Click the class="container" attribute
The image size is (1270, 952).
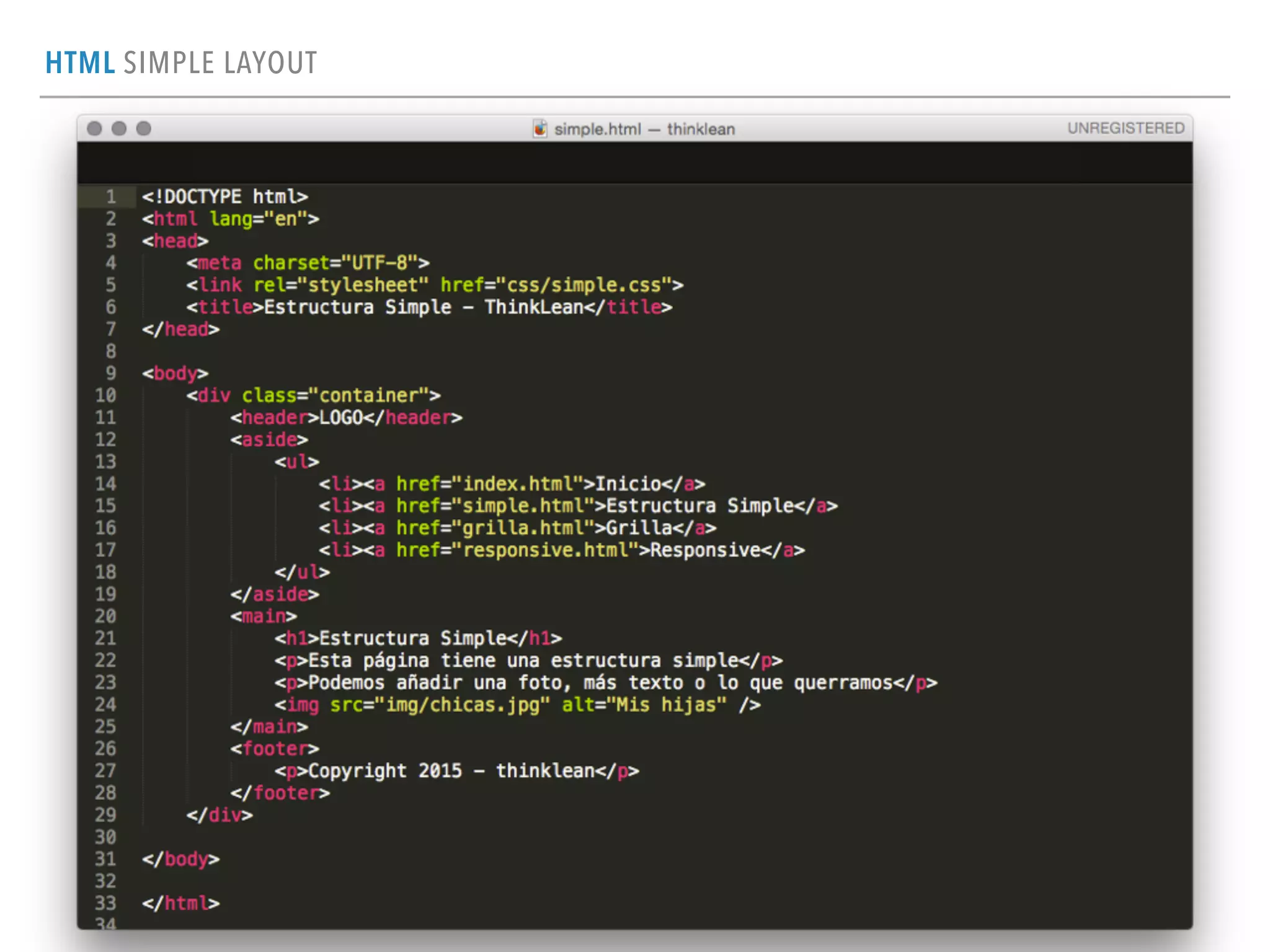pos(336,395)
